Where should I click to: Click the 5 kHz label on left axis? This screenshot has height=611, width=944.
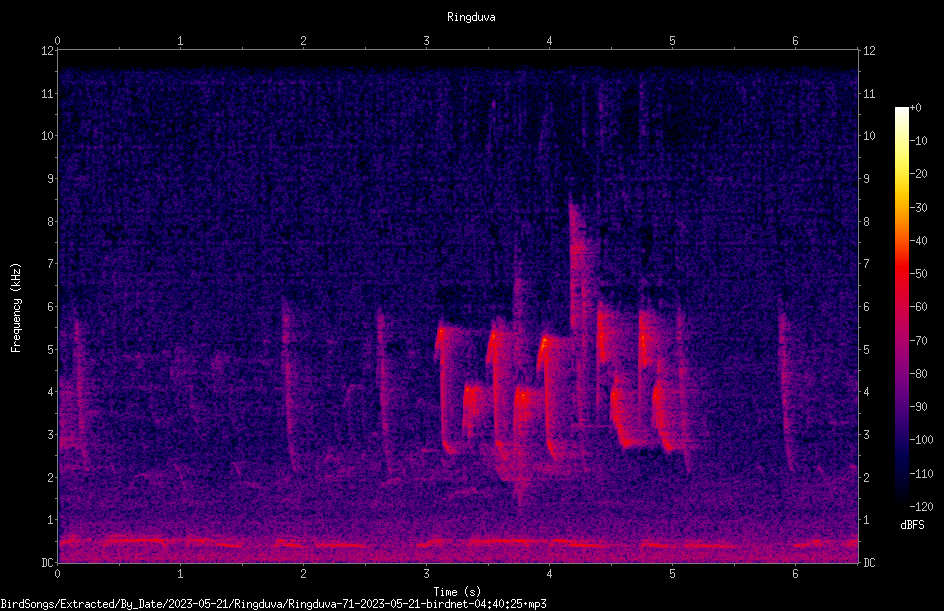(x=51, y=350)
